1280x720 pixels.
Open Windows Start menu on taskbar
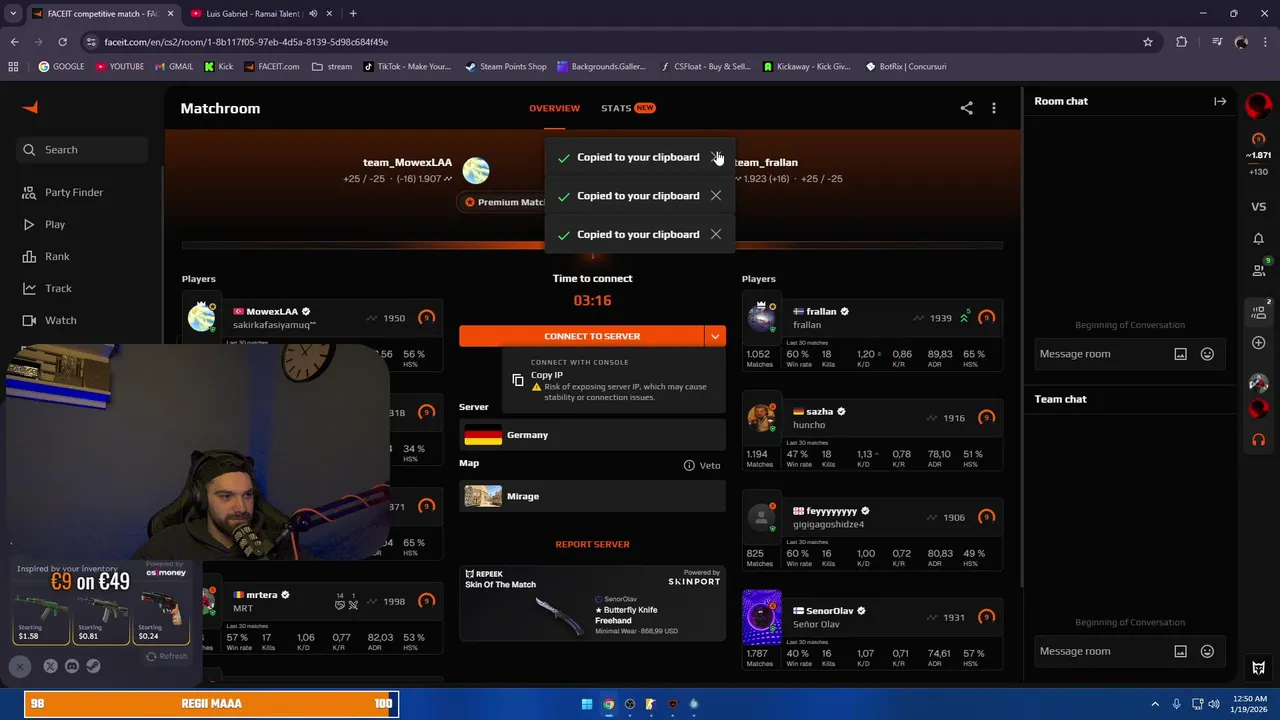pos(587,704)
